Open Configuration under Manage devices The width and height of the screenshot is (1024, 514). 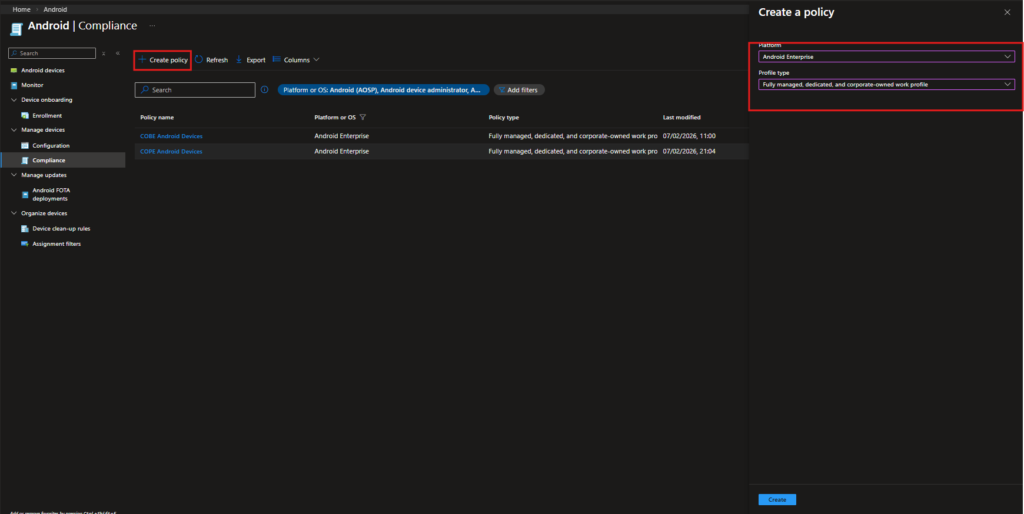(x=51, y=145)
